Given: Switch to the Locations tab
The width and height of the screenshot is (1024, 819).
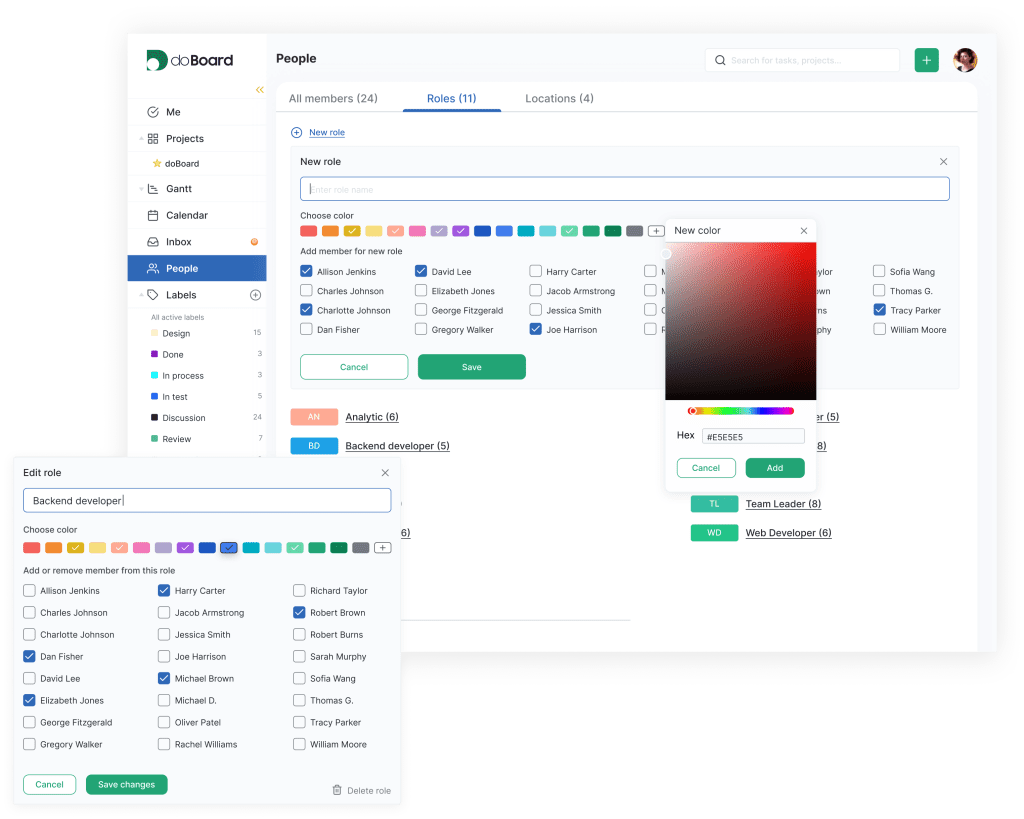Looking at the screenshot, I should (x=559, y=99).
